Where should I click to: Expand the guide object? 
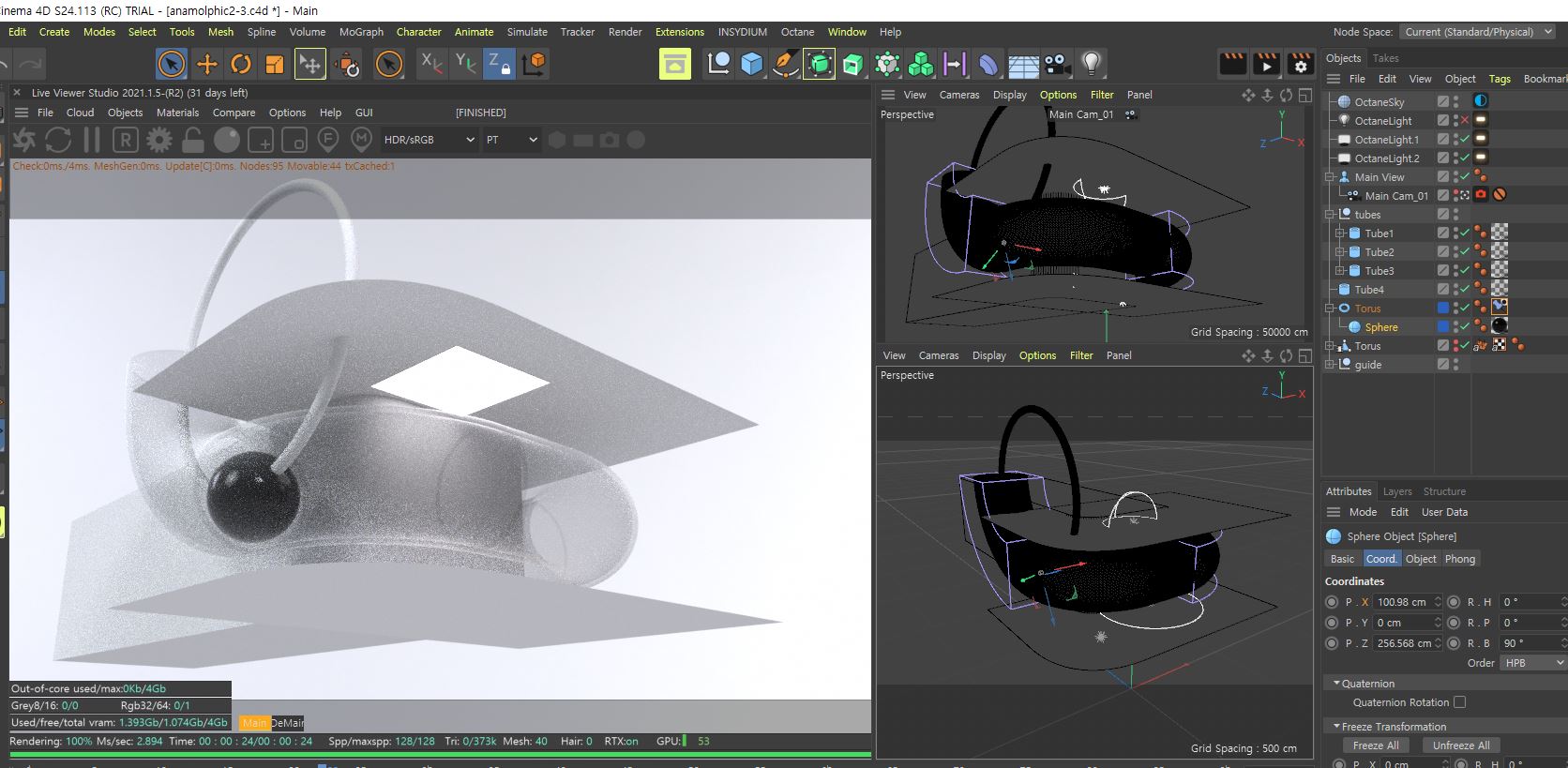1331,365
